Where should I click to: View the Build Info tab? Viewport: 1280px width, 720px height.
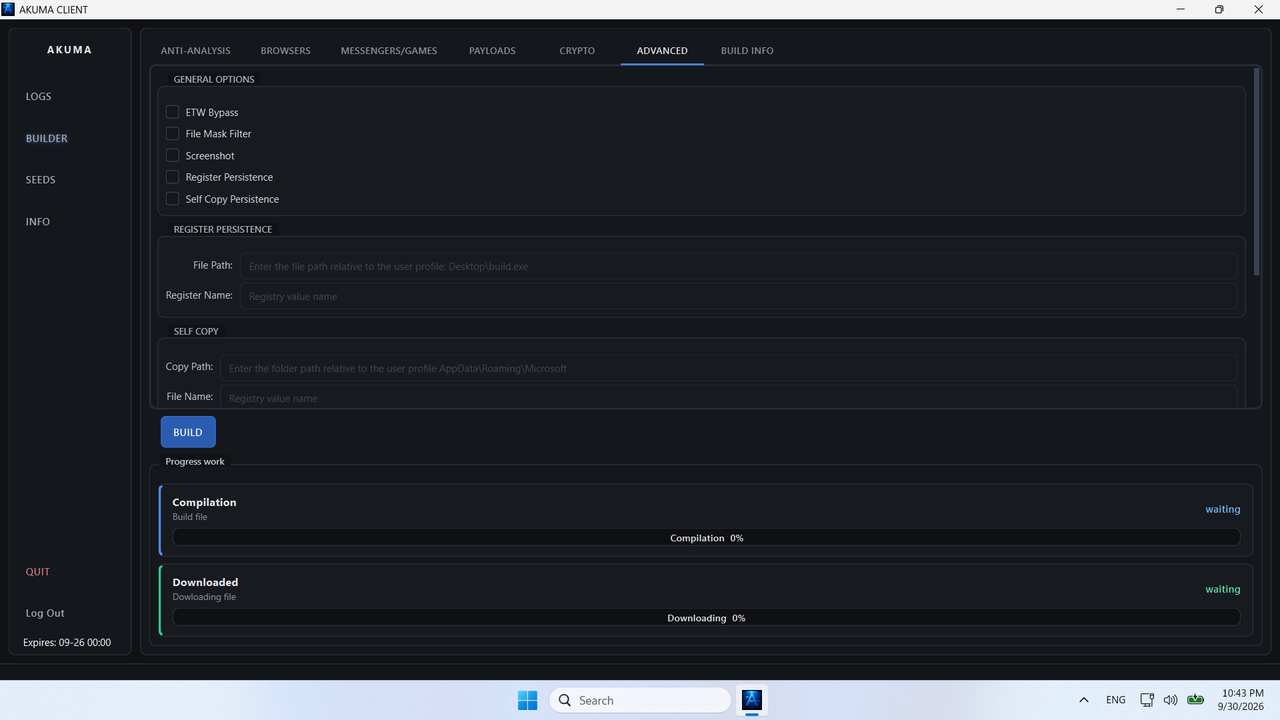pyautogui.click(x=747, y=51)
